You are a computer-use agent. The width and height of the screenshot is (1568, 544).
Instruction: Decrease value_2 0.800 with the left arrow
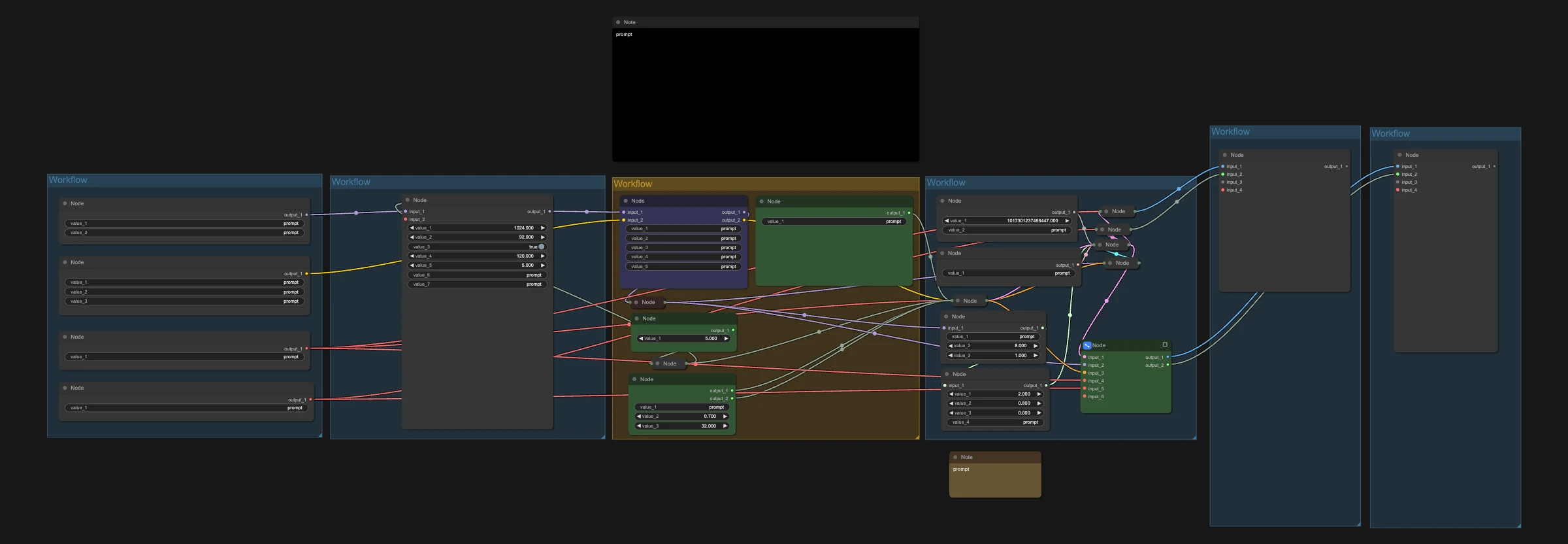pyautogui.click(x=951, y=403)
